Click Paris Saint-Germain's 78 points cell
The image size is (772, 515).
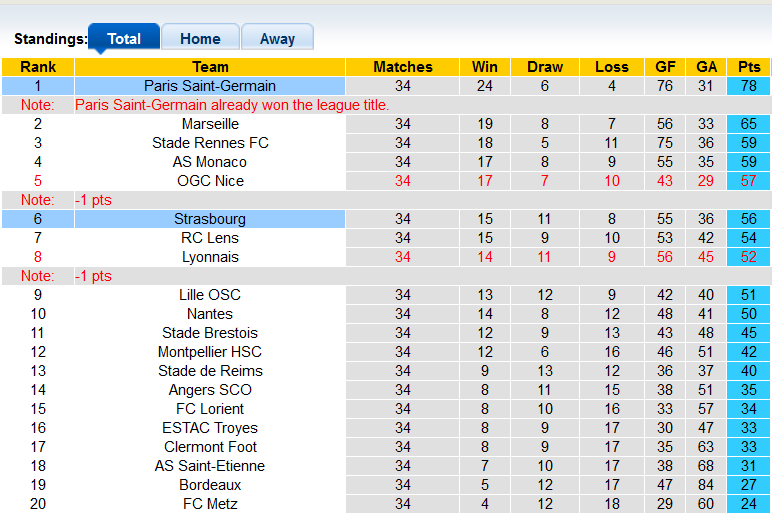748,86
